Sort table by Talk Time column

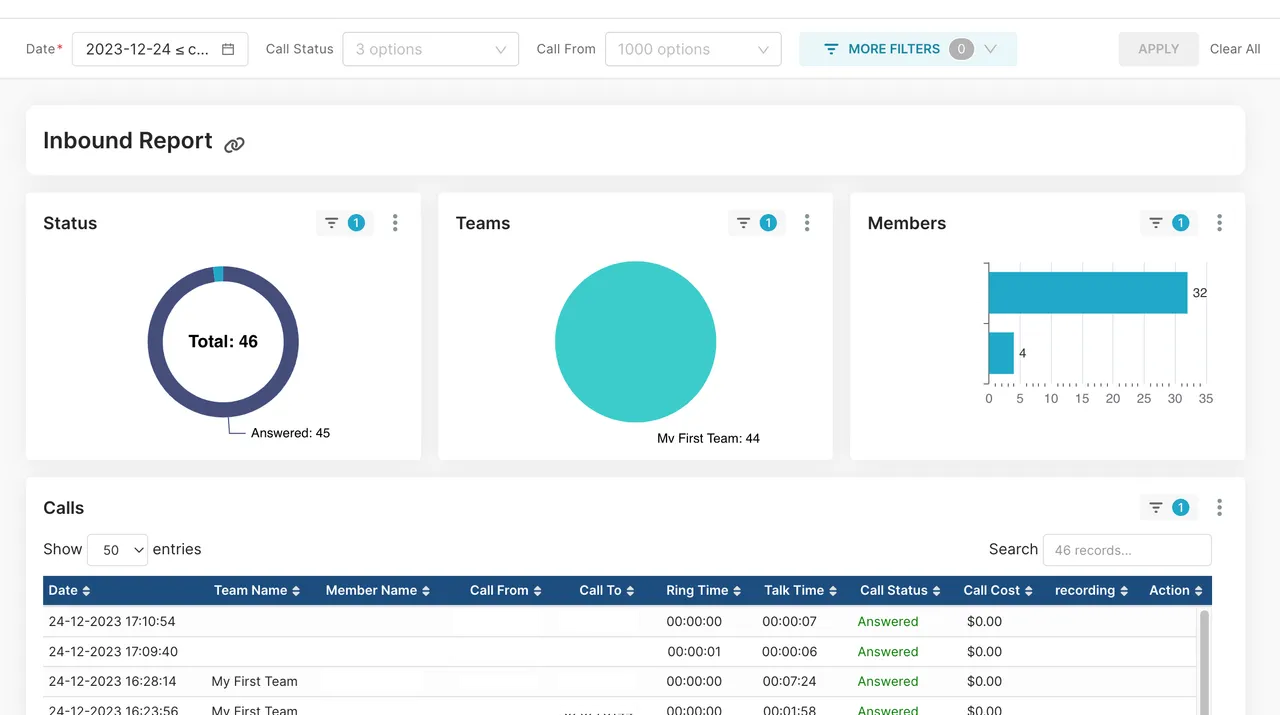pos(801,590)
